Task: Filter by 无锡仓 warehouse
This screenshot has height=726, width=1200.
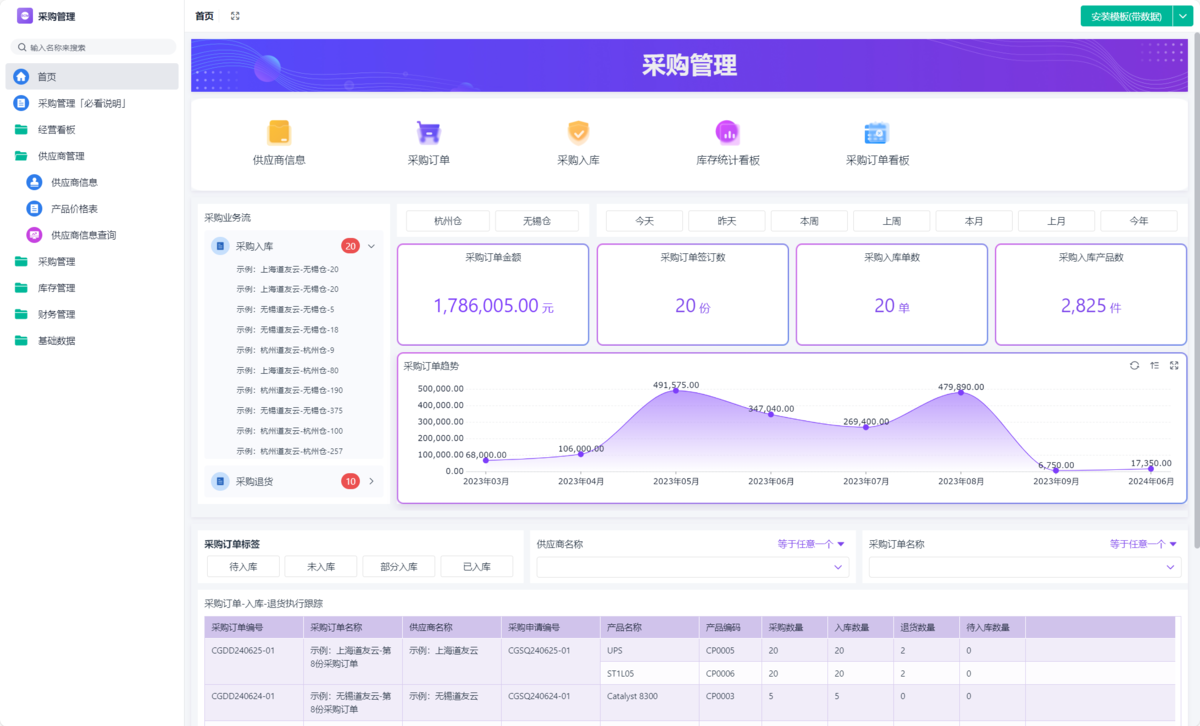Action: coord(537,221)
